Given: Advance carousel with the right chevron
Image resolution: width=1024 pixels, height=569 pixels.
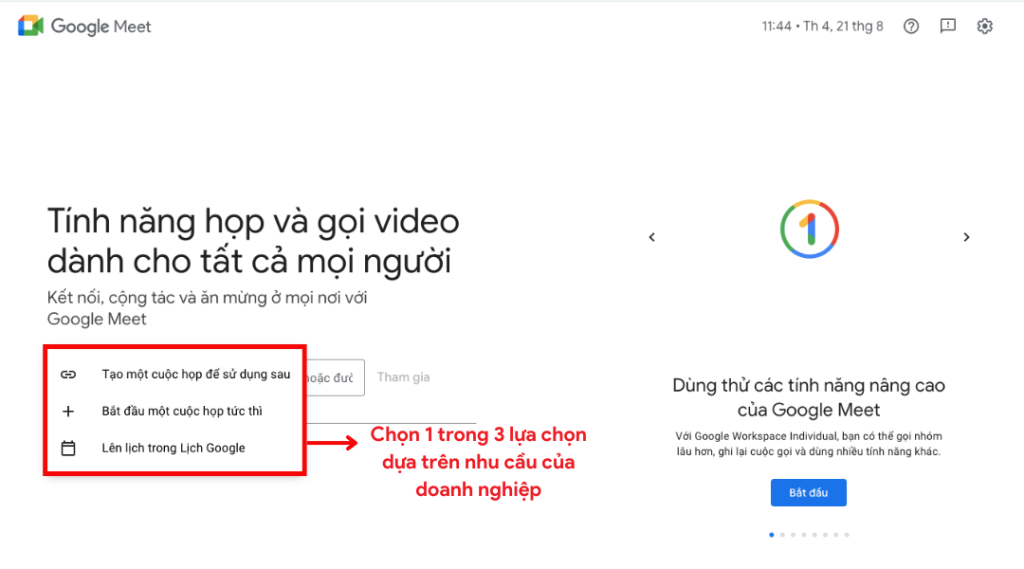Looking at the screenshot, I should pos(967,237).
